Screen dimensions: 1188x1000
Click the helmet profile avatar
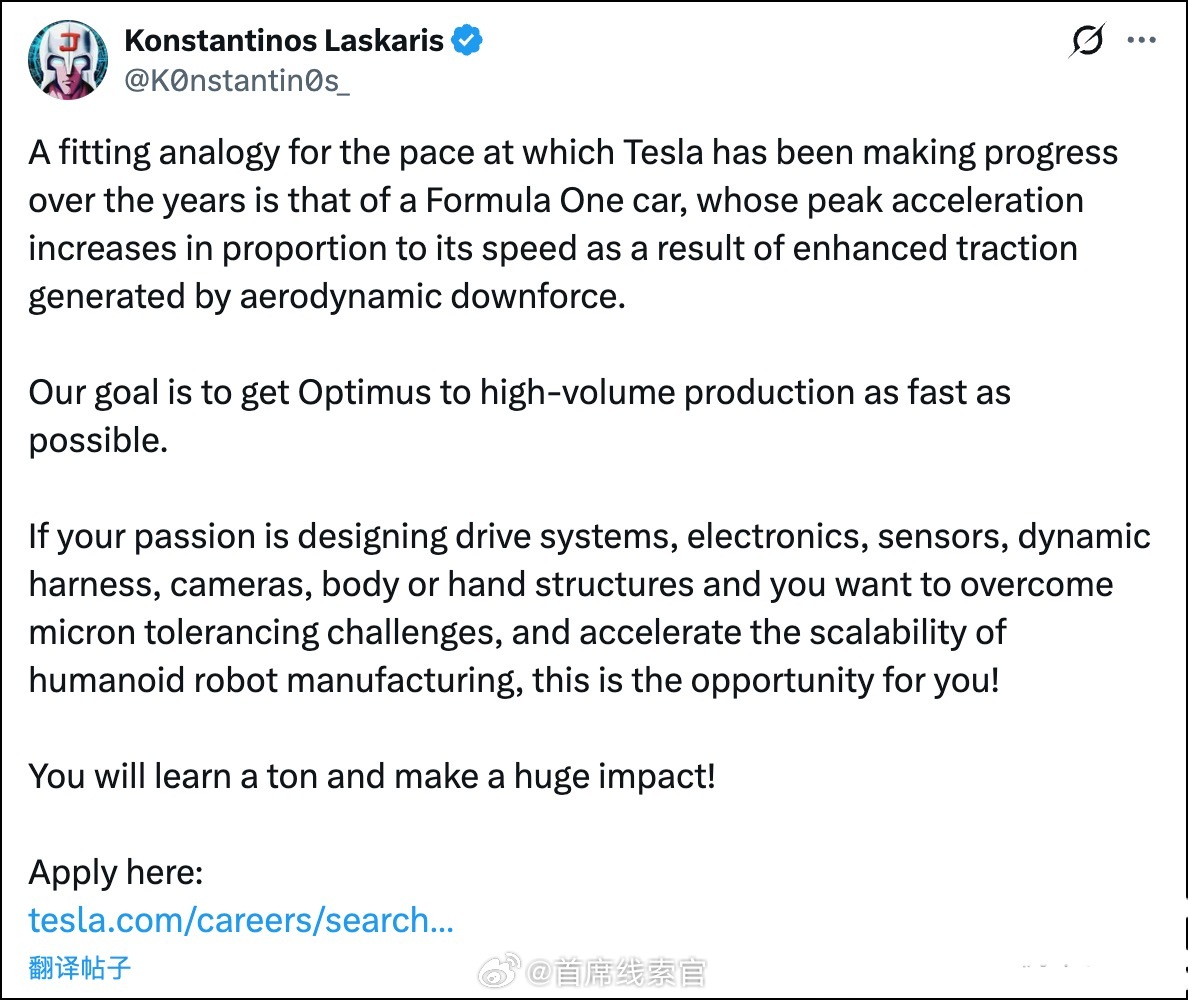tap(68, 60)
